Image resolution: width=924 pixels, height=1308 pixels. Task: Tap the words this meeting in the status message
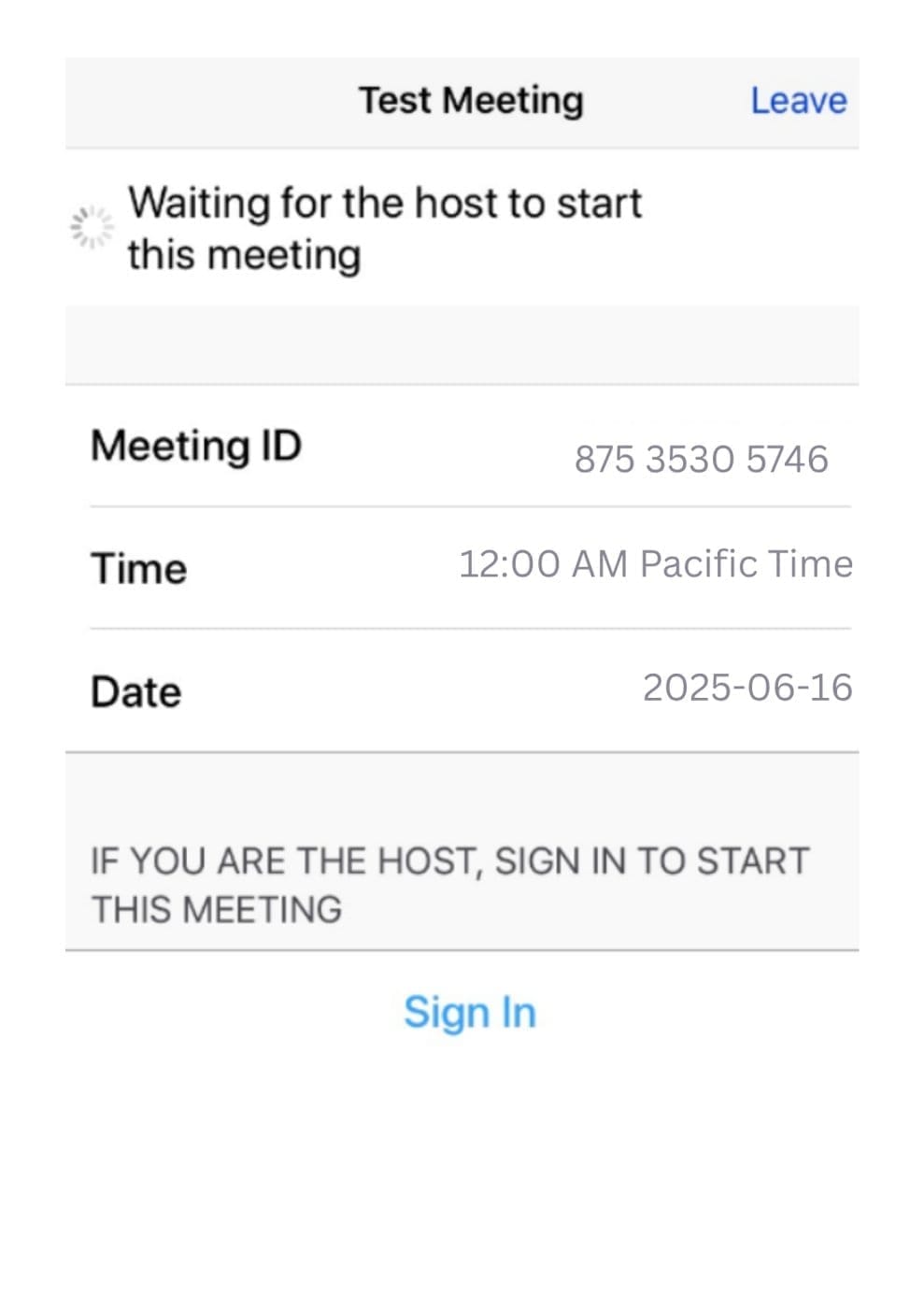click(x=245, y=255)
